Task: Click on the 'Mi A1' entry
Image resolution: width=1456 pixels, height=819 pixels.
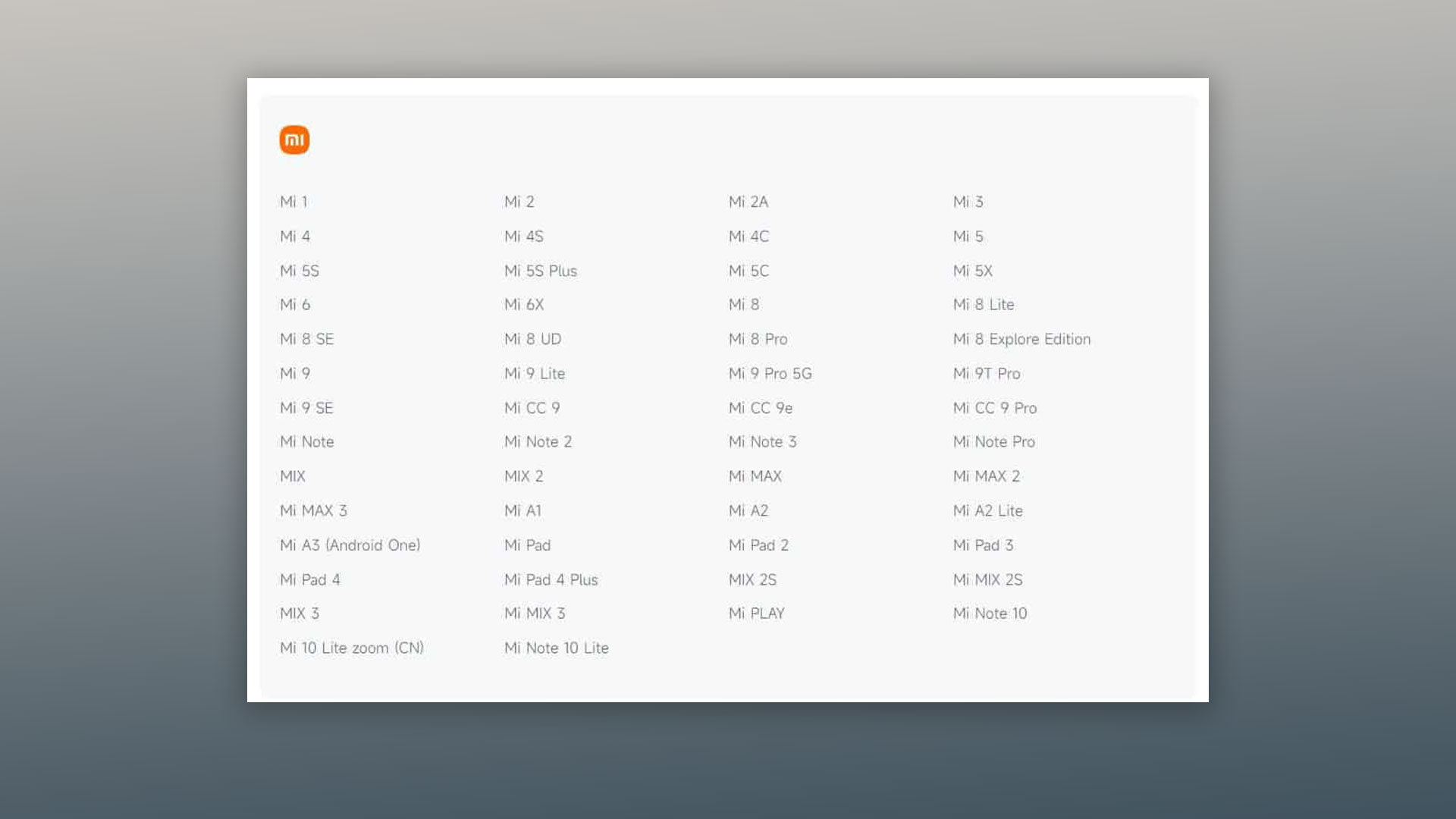Action: 523,511
